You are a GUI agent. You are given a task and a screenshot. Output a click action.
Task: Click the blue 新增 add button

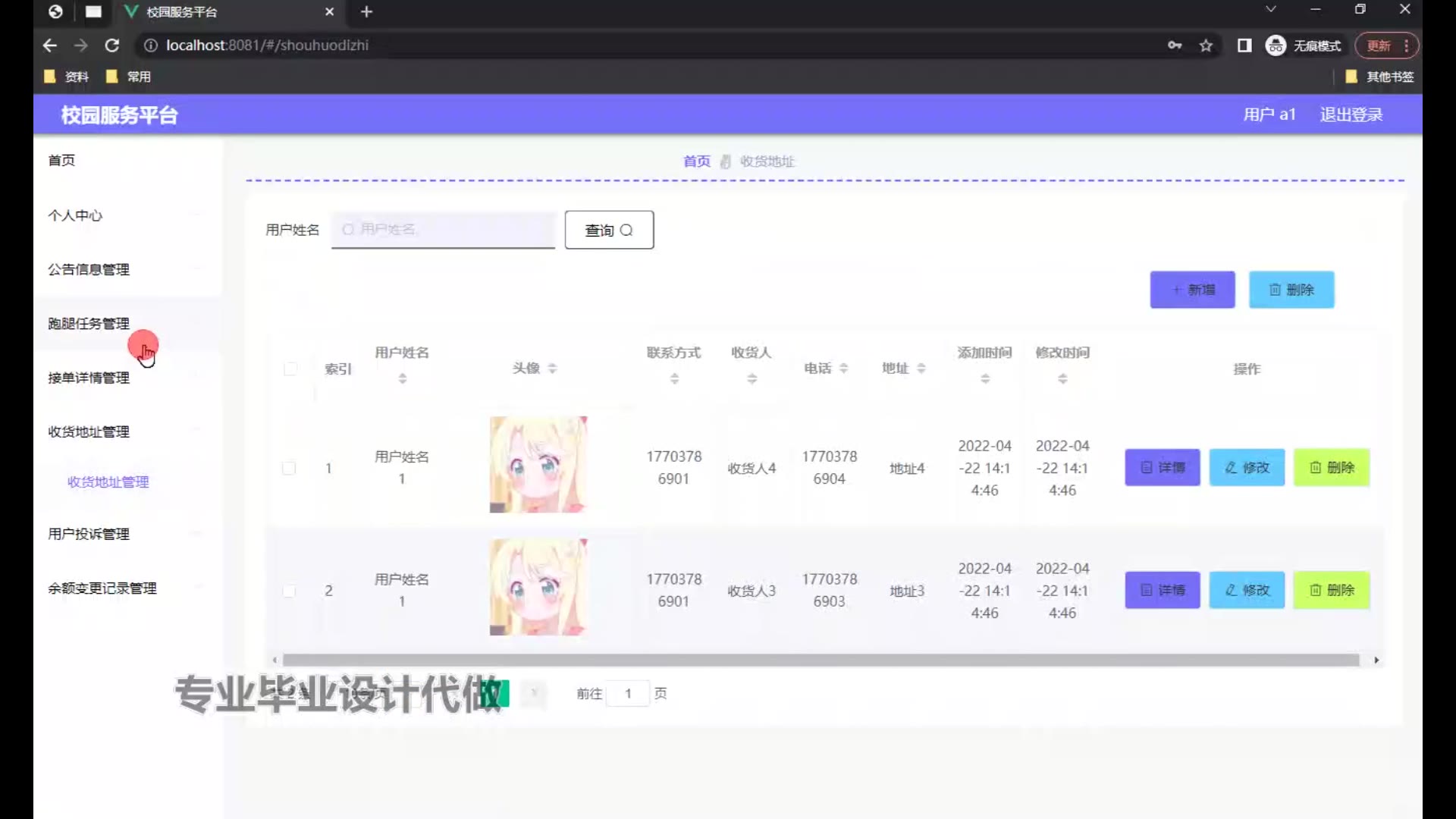coord(1192,290)
